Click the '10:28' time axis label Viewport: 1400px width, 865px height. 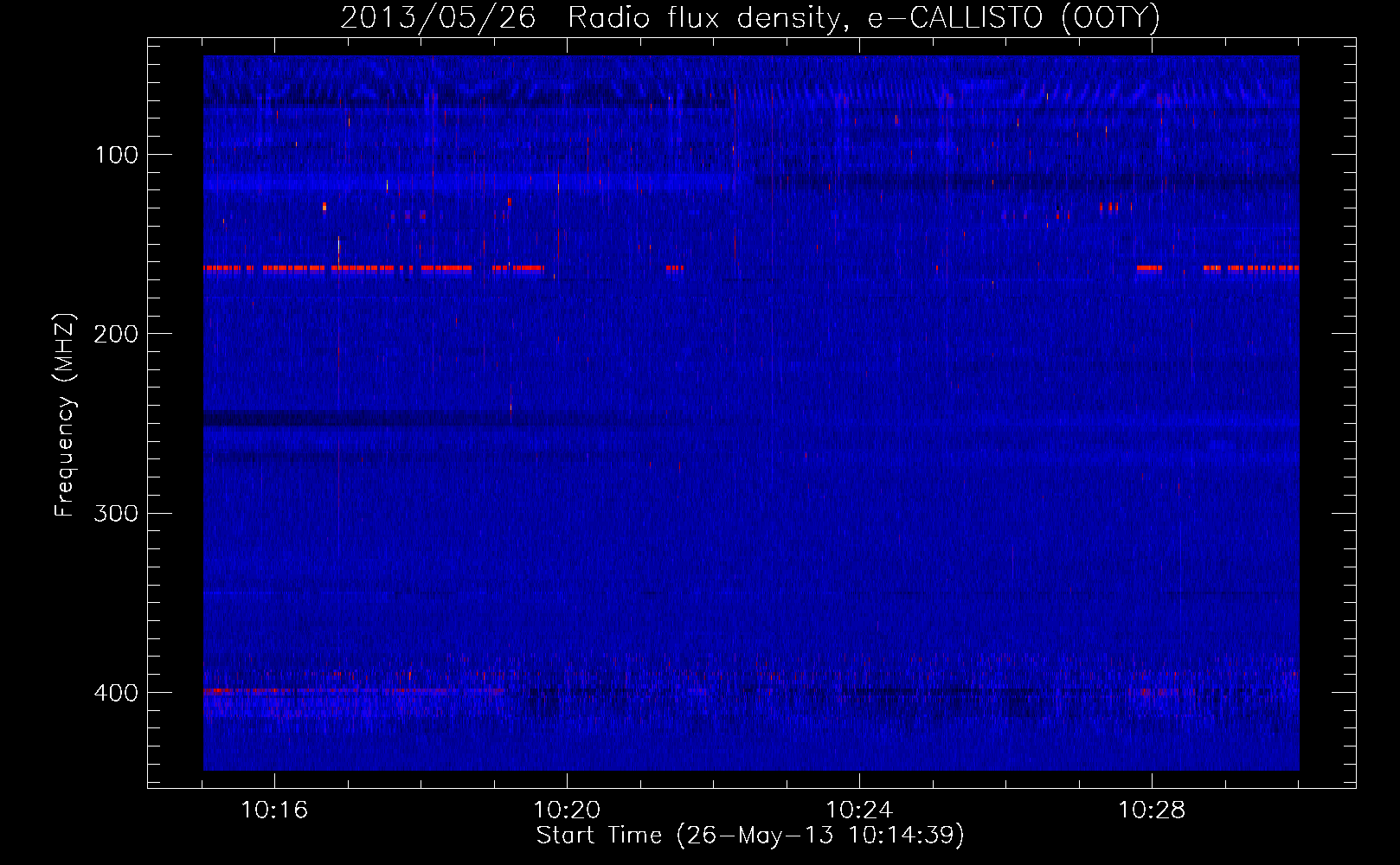1152,811
